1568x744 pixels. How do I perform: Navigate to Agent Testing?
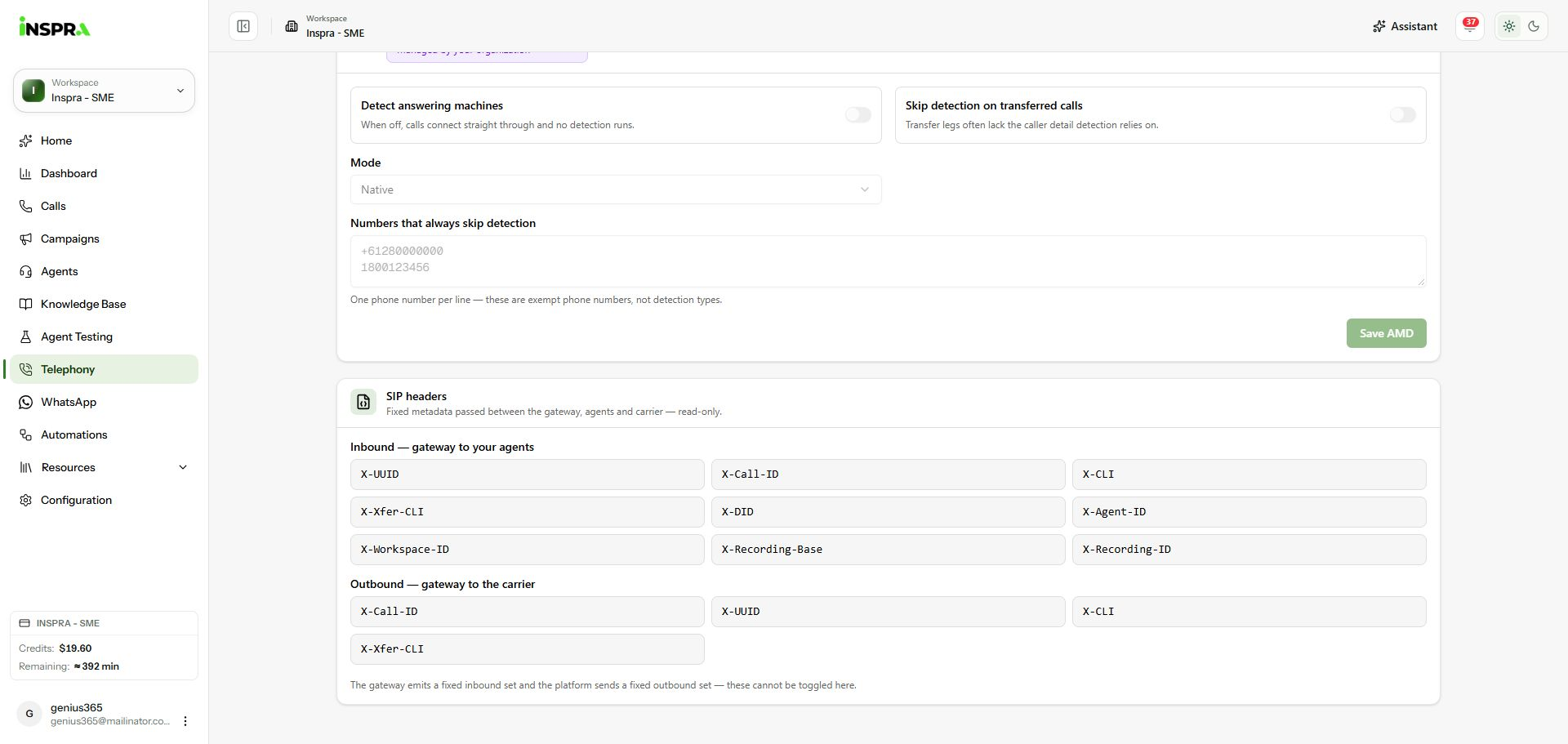point(104,336)
